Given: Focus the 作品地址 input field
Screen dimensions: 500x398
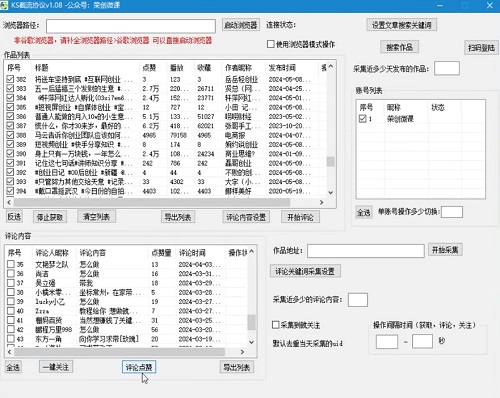Looking at the screenshot, I should (366, 251).
